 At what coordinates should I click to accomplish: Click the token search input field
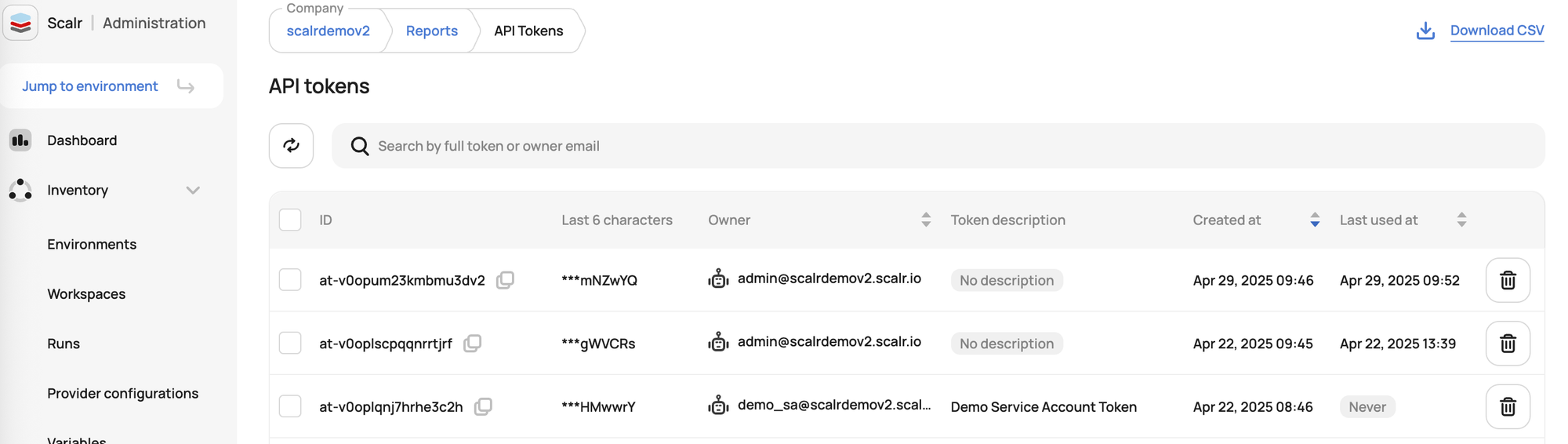pyautogui.click(x=938, y=146)
